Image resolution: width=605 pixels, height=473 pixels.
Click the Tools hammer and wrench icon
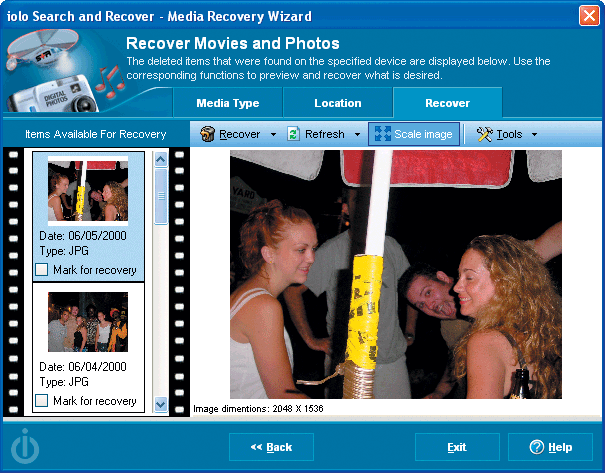pyautogui.click(x=485, y=134)
